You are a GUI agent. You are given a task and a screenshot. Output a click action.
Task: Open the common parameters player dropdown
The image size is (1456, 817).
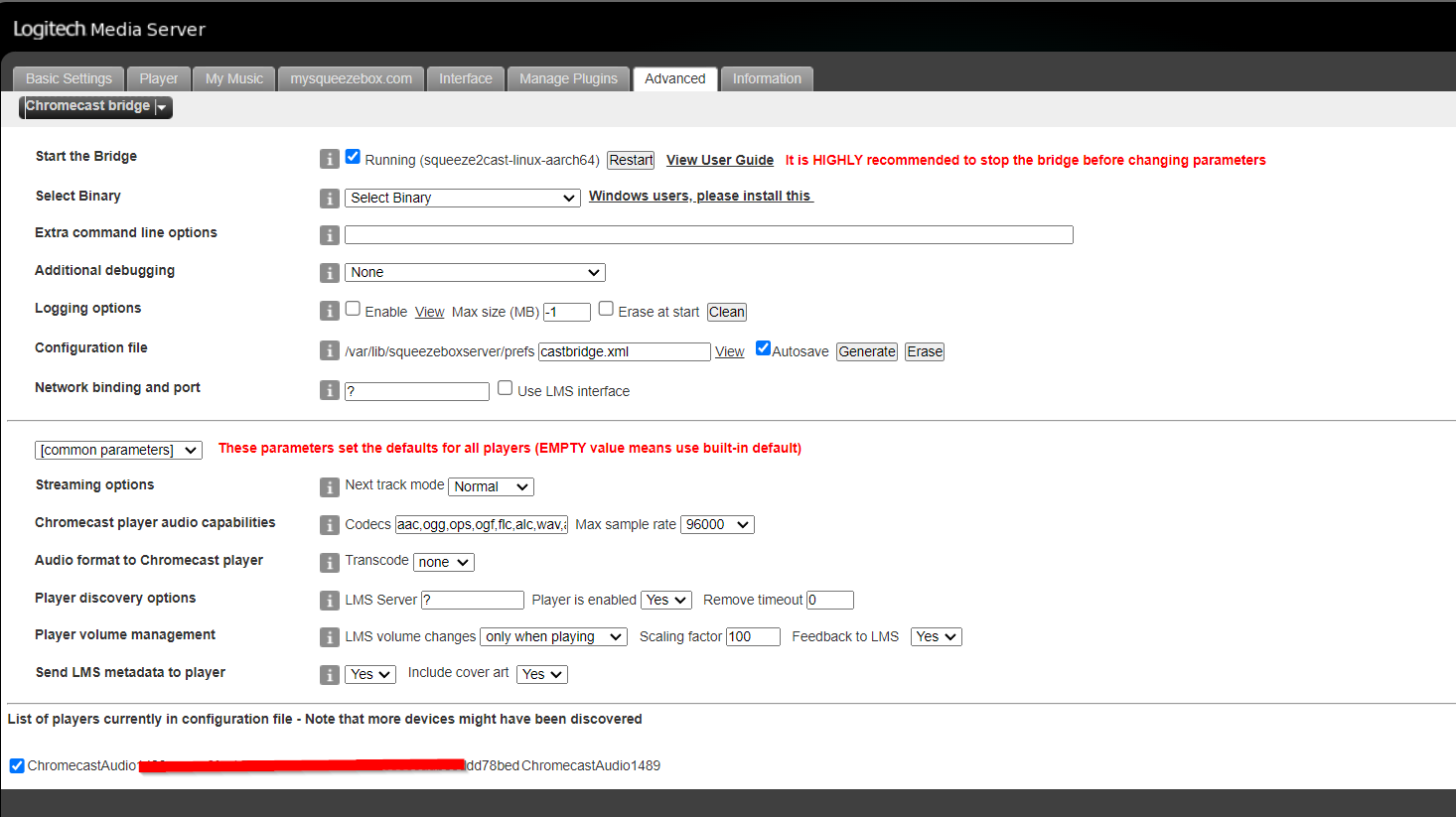119,450
